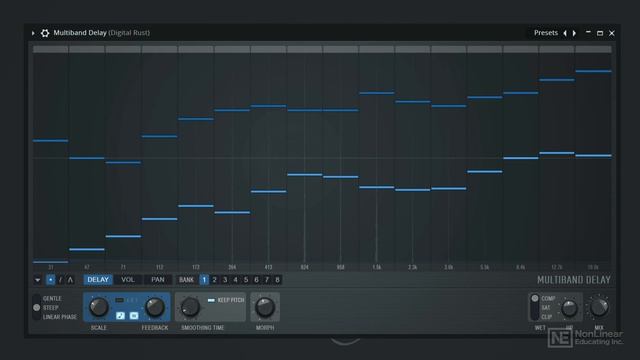
Task: Click the topmost delay bar in the last band
Action: [x=593, y=71]
